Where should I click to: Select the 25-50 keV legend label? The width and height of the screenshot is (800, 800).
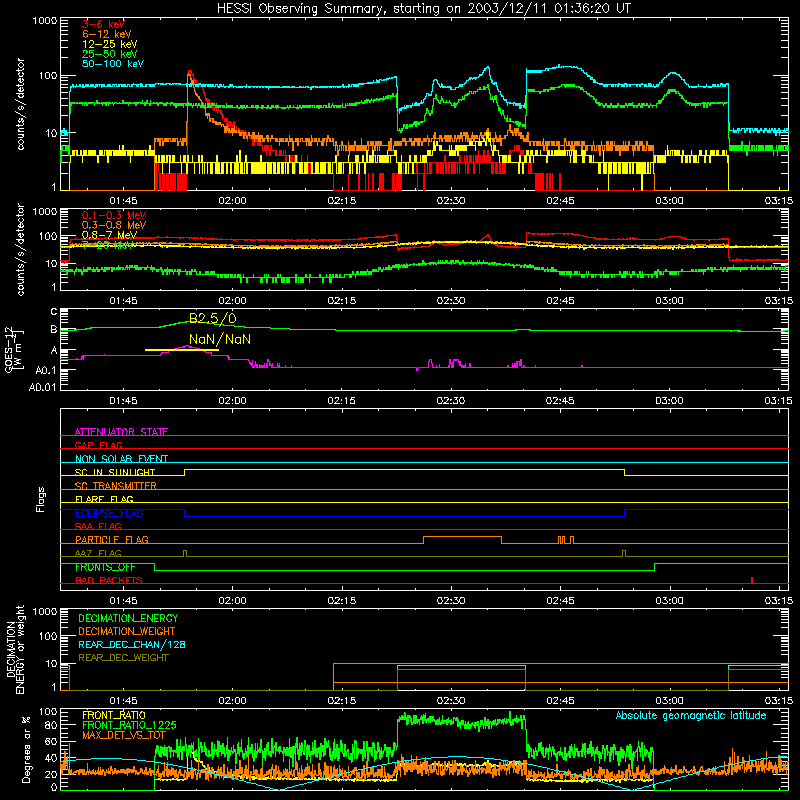point(109,54)
